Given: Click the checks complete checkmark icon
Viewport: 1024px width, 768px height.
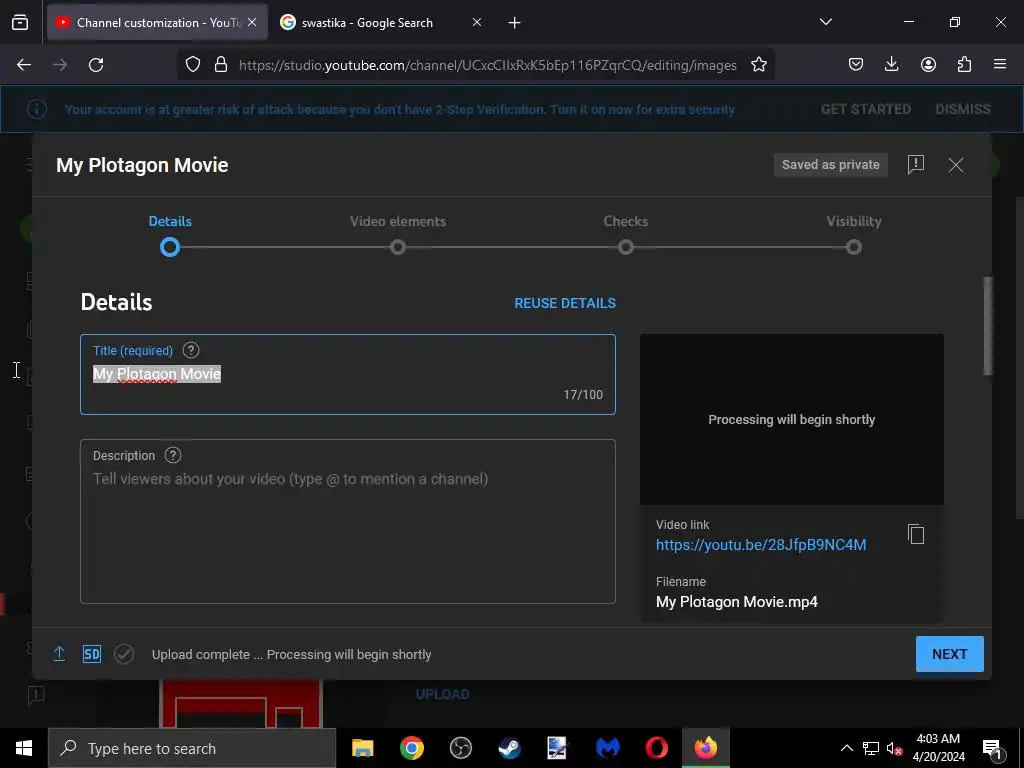Looking at the screenshot, I should point(123,654).
